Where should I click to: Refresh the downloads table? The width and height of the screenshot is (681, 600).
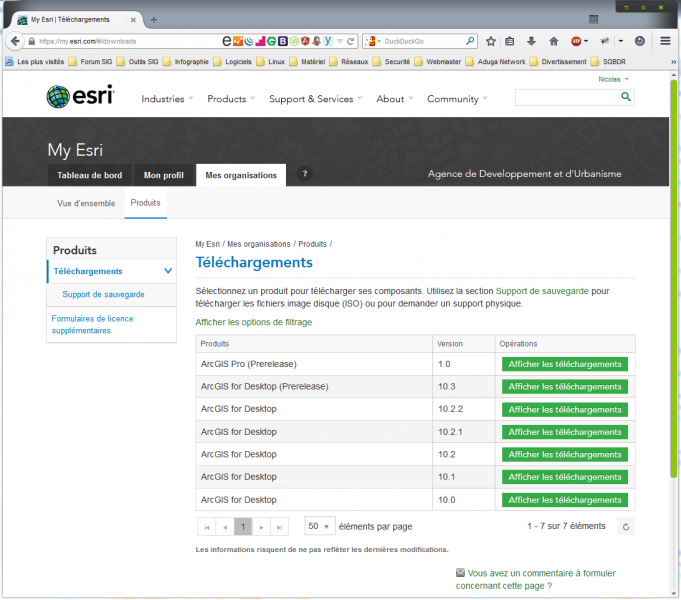[x=626, y=526]
